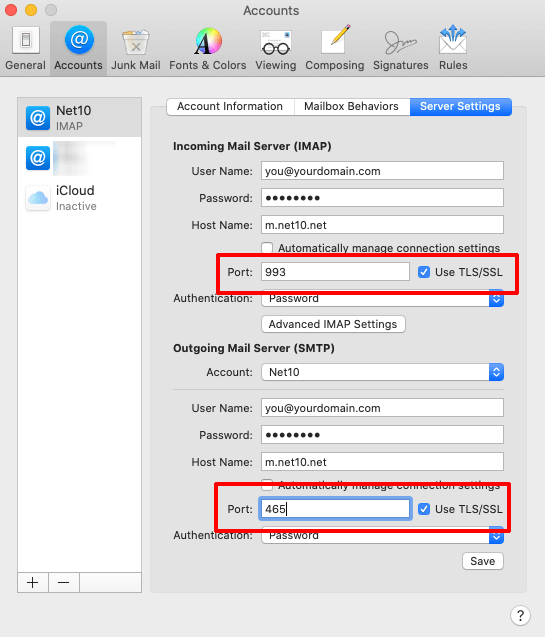The image size is (545, 637).
Task: Open the Signatures preferences pane
Action: point(400,48)
